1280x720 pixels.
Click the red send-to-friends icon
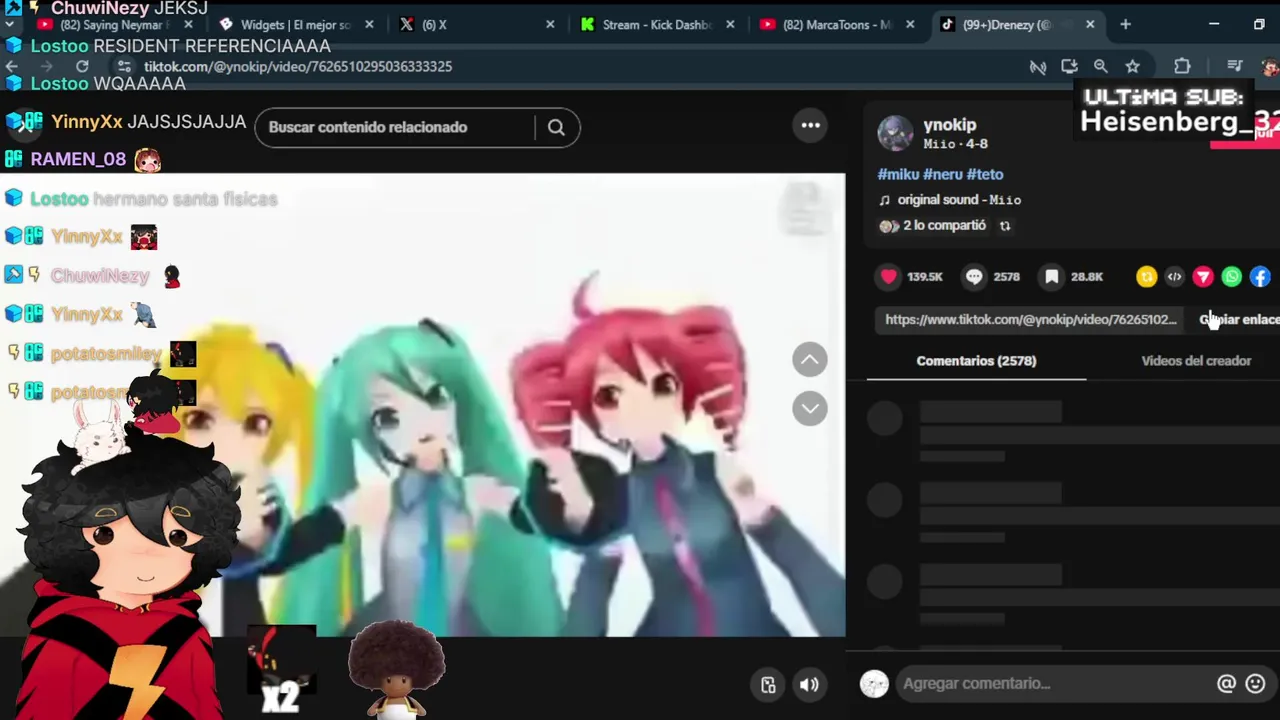tap(1203, 277)
